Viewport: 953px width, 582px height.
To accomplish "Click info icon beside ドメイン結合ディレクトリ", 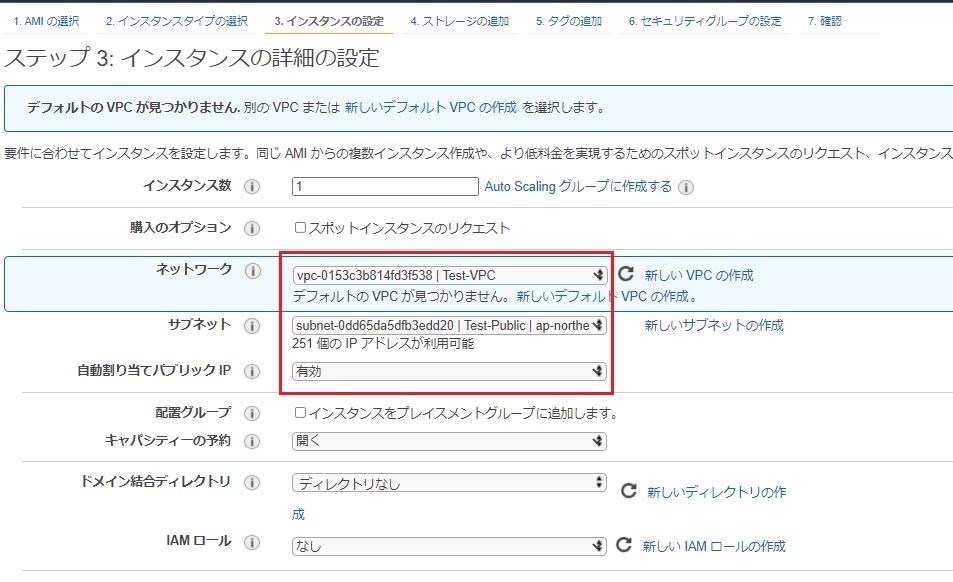I will pos(252,482).
